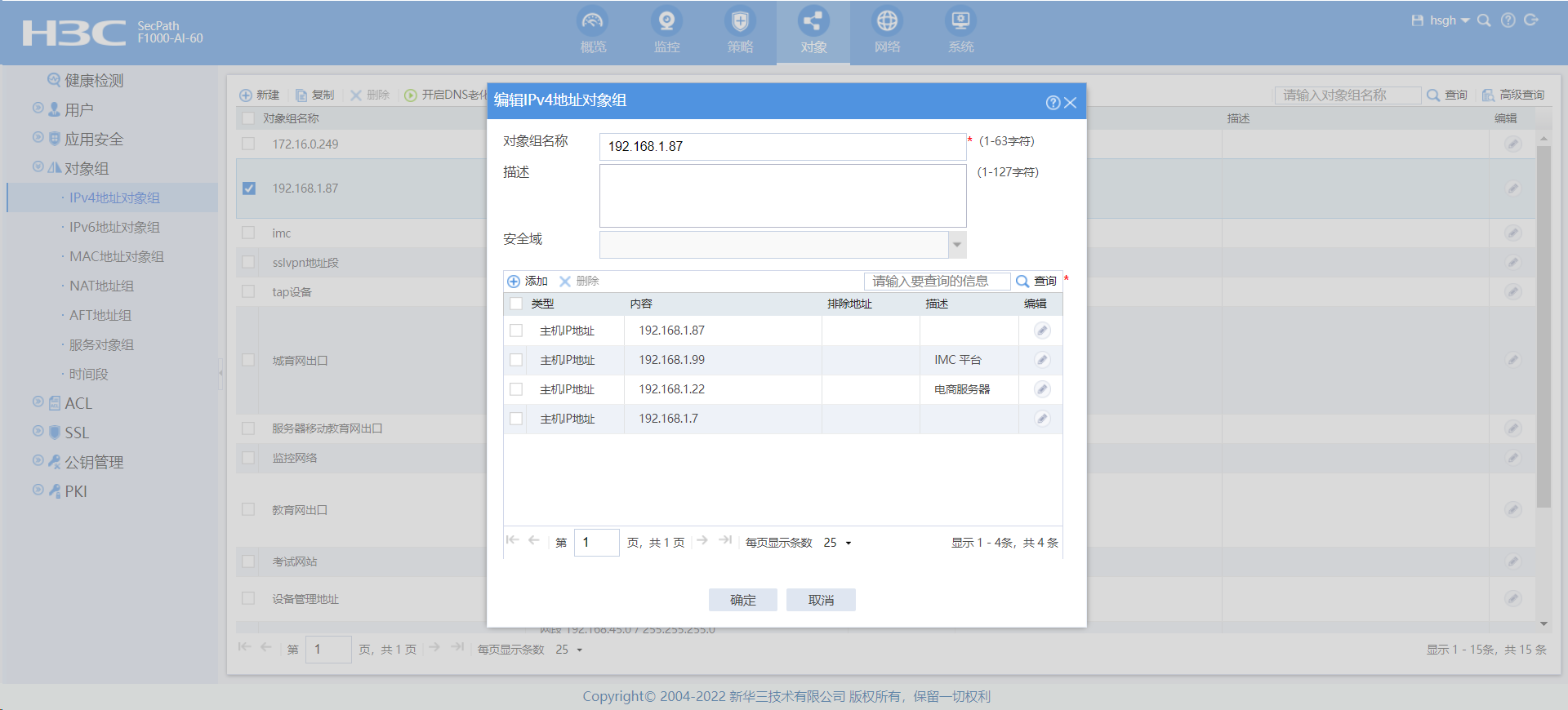Click the dialog page number field
1568x710 pixels.
click(596, 542)
